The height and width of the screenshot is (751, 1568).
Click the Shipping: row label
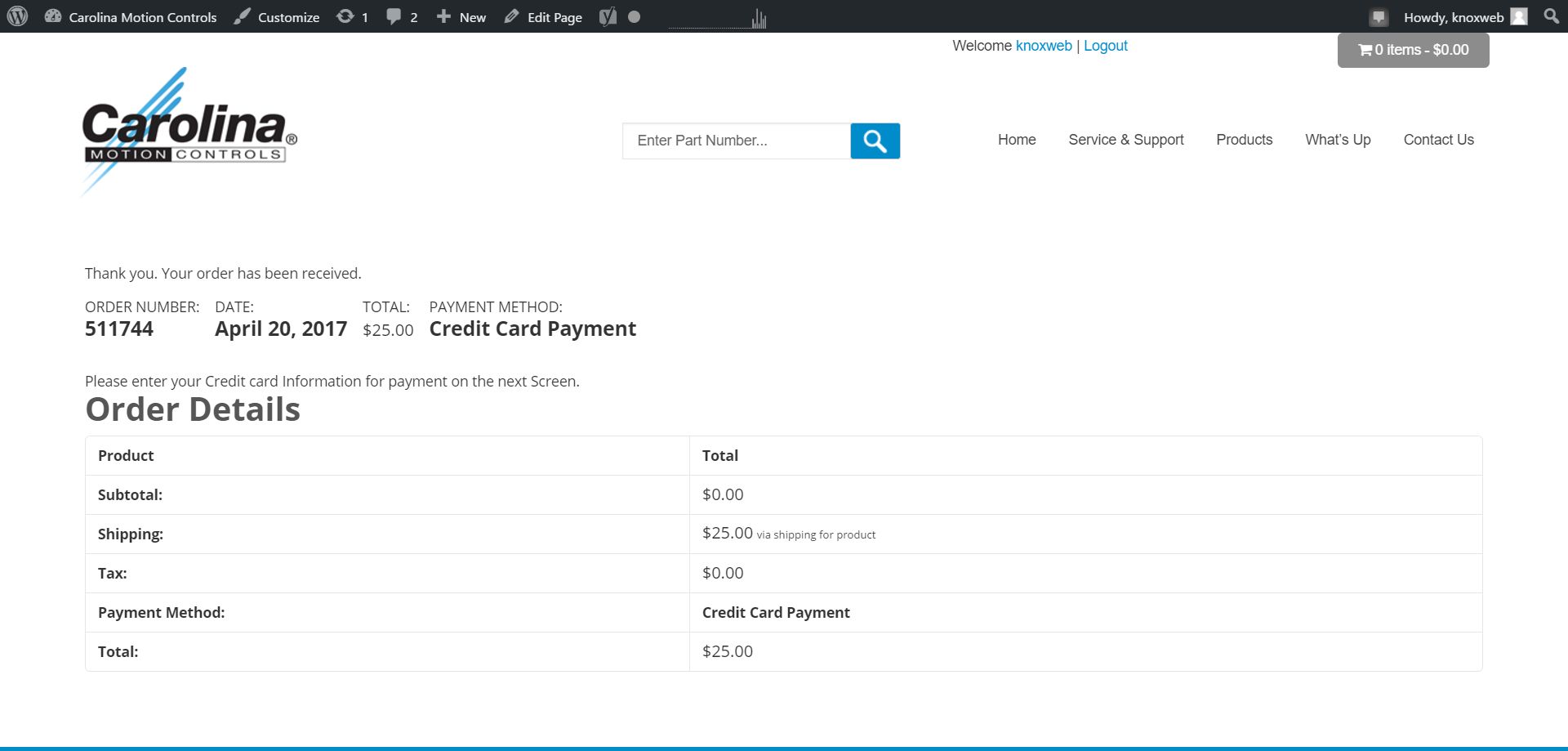(x=131, y=534)
